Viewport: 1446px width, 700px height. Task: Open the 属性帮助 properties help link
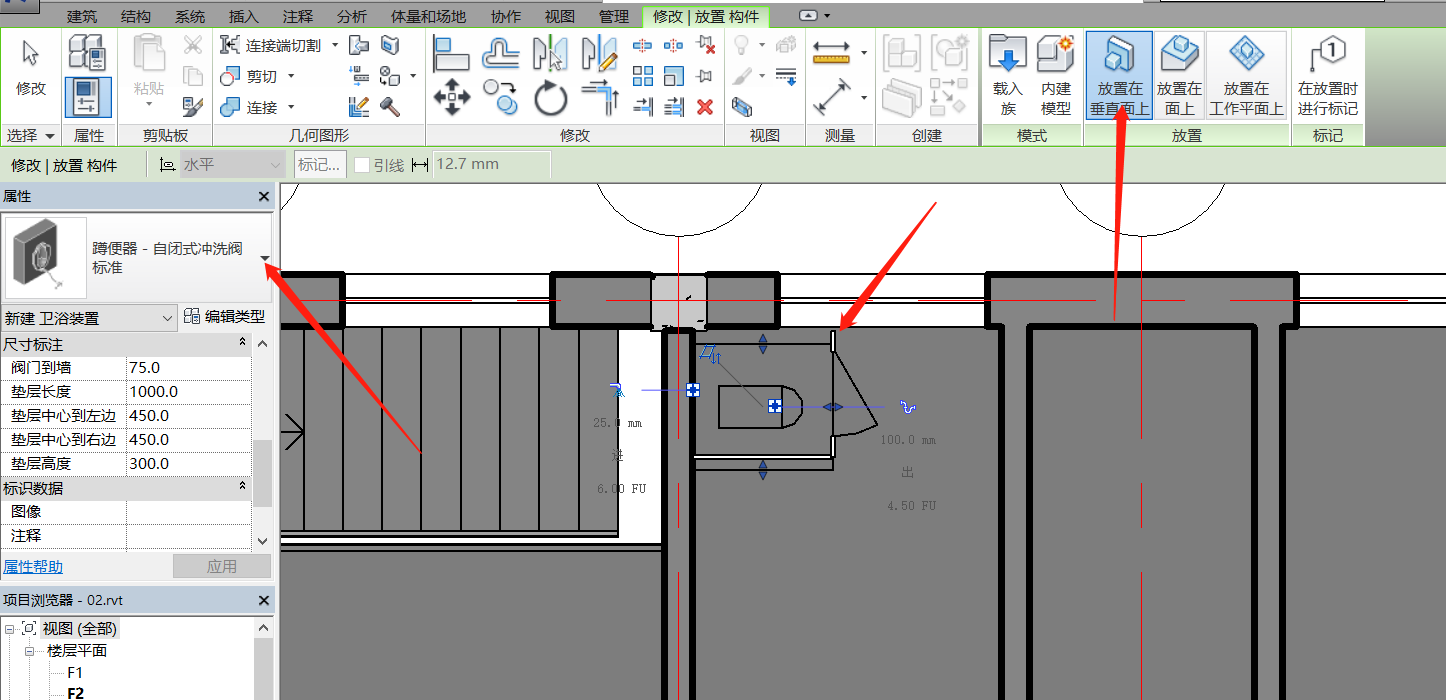[x=33, y=567]
